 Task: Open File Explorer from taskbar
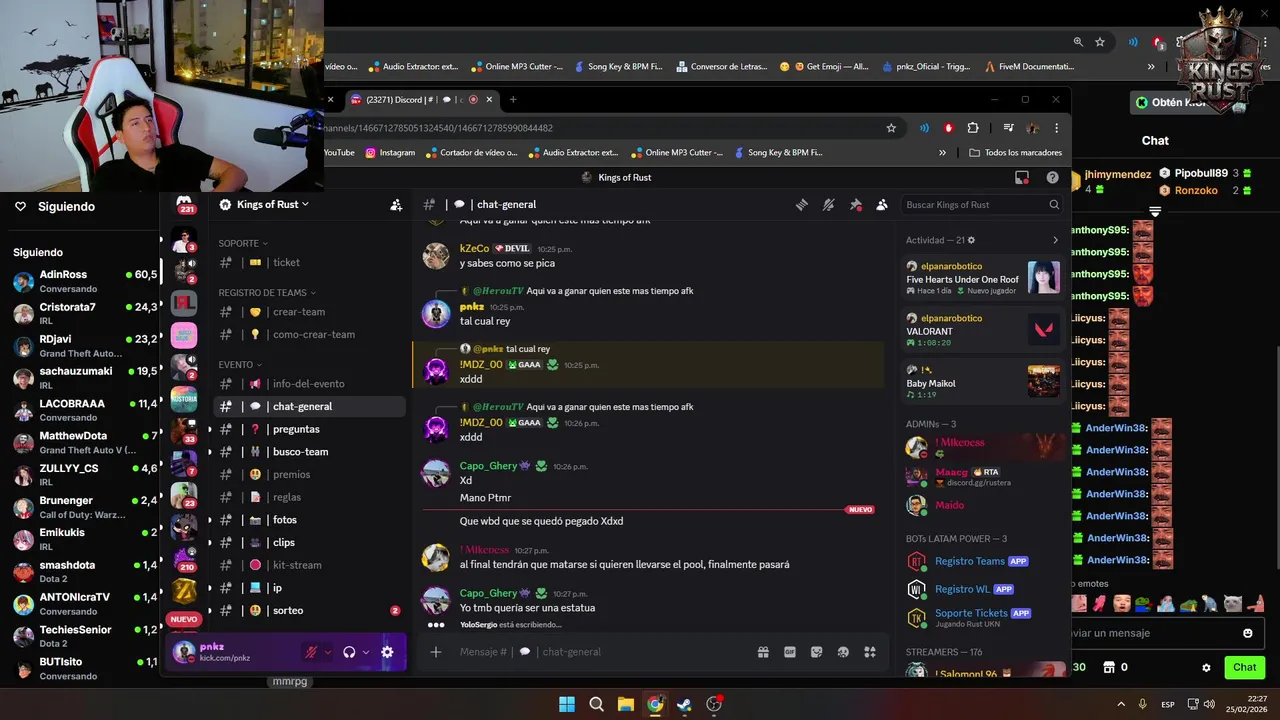coord(625,704)
